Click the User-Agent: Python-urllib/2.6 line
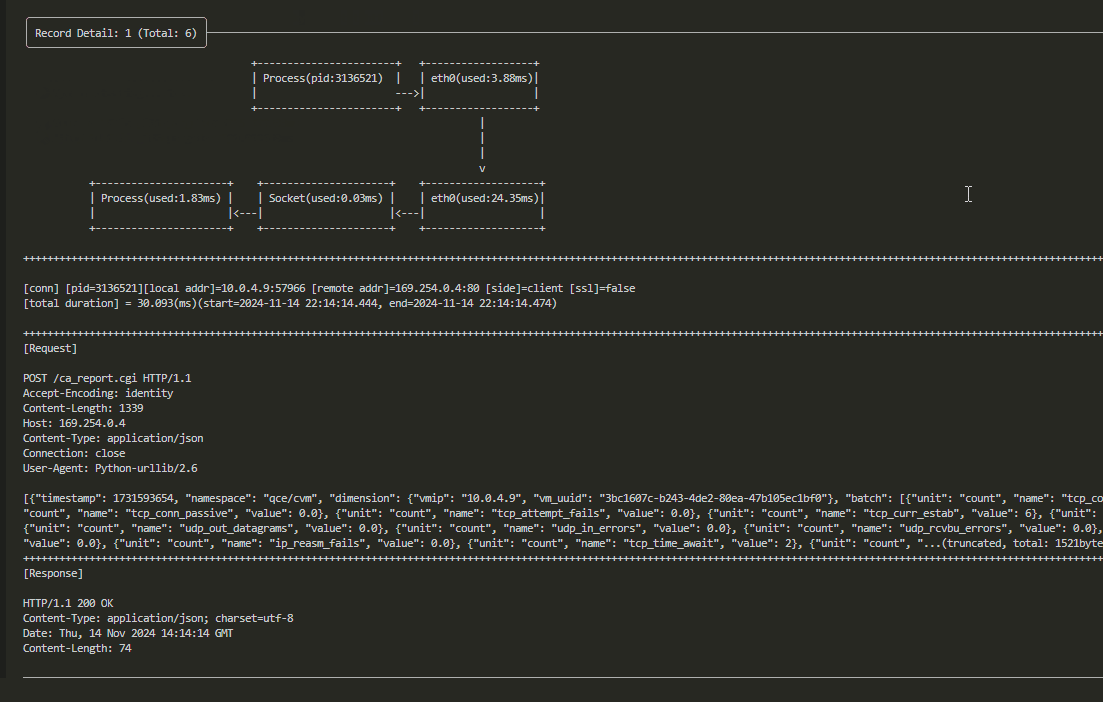 click(x=110, y=467)
